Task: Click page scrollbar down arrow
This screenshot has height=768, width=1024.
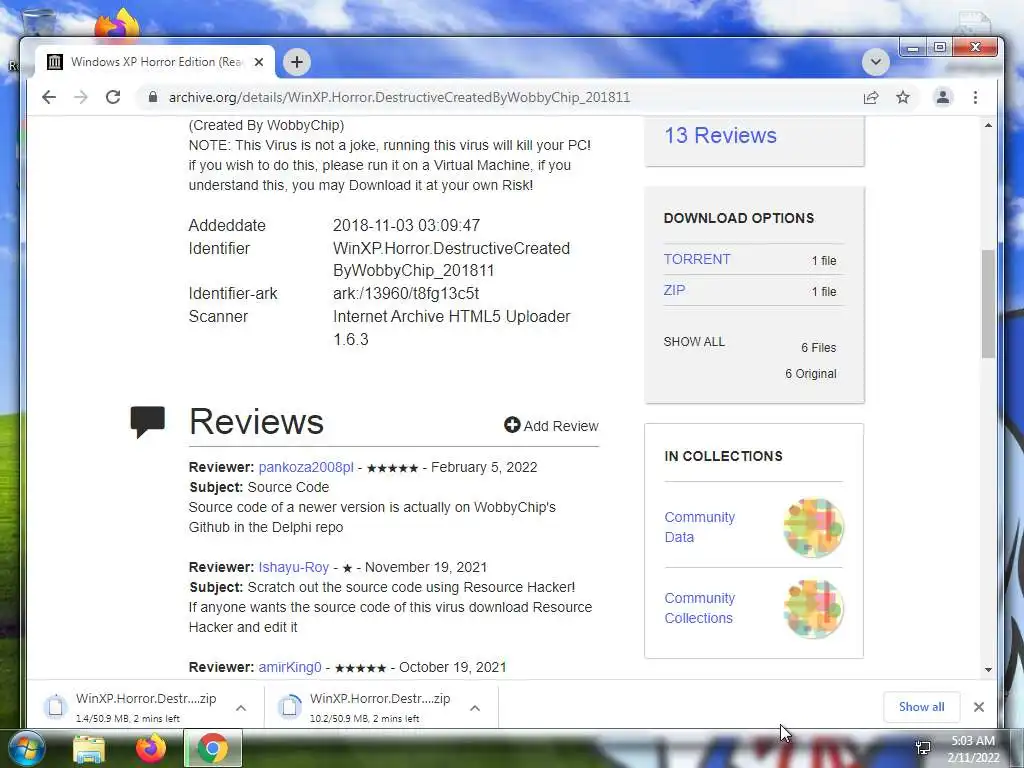Action: [989, 669]
